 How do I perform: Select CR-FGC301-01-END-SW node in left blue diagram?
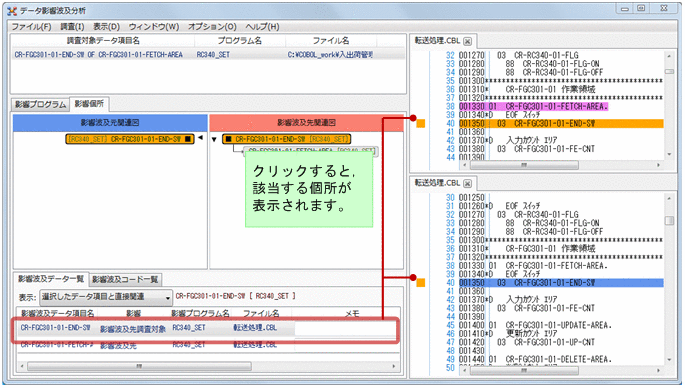click(x=130, y=139)
